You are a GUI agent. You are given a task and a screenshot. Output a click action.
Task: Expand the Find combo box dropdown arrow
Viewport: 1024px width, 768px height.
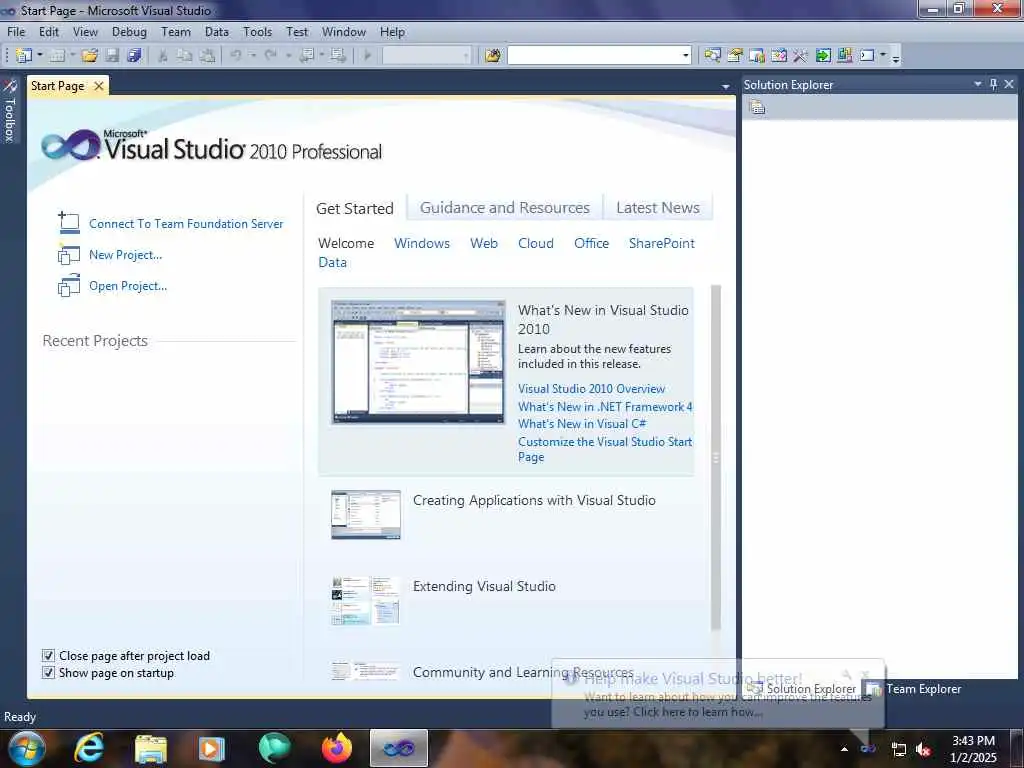pyautogui.click(x=685, y=56)
